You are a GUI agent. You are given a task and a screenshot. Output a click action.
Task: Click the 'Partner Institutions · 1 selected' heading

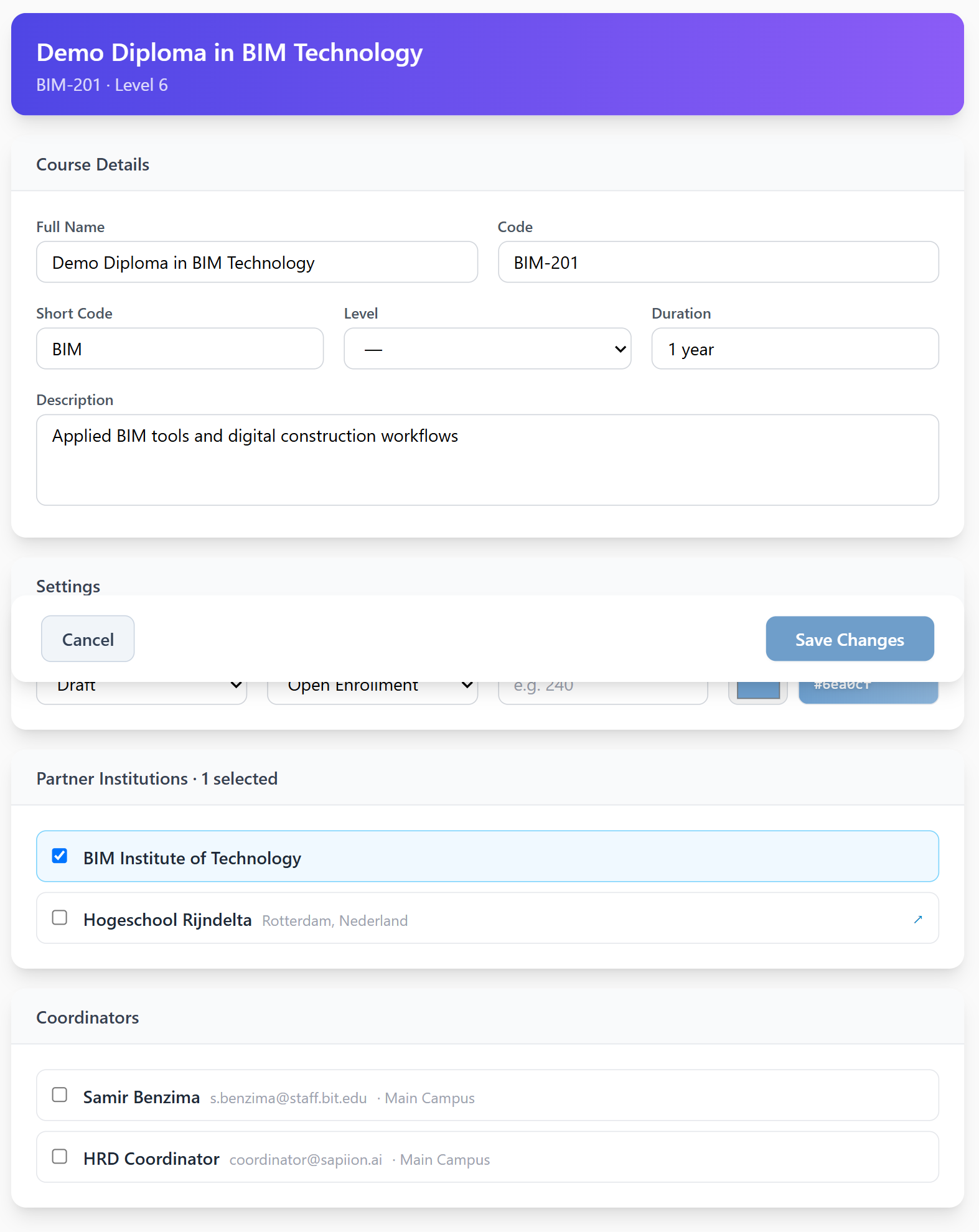[157, 778]
